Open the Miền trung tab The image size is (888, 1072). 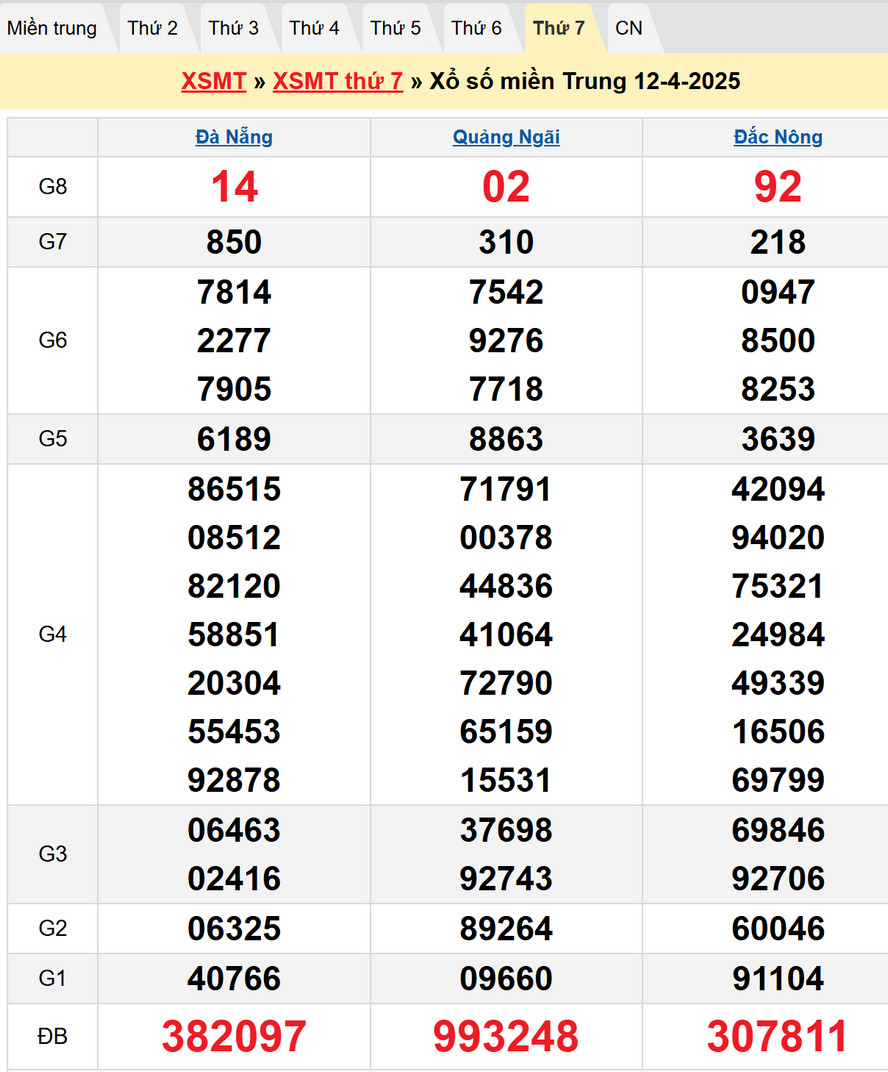[52, 28]
